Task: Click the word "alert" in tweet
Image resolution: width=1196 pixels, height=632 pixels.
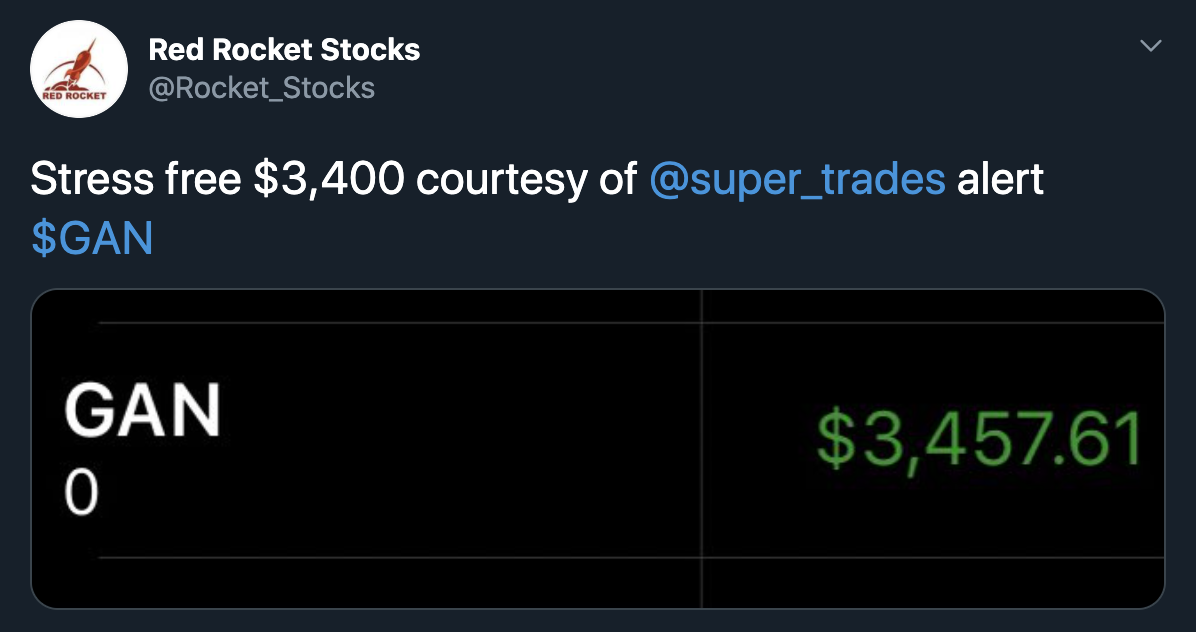Action: coord(1000,180)
